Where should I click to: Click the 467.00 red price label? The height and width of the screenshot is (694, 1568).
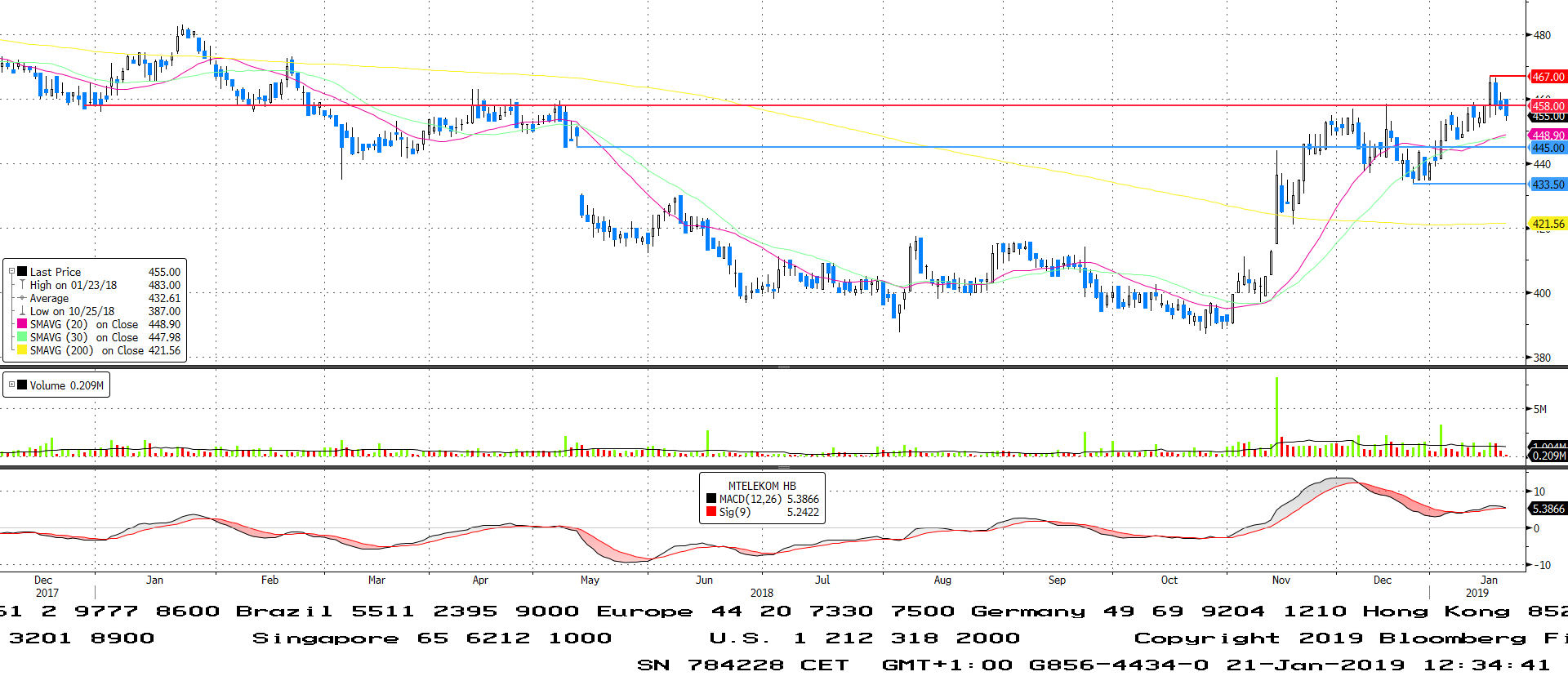click(1548, 77)
